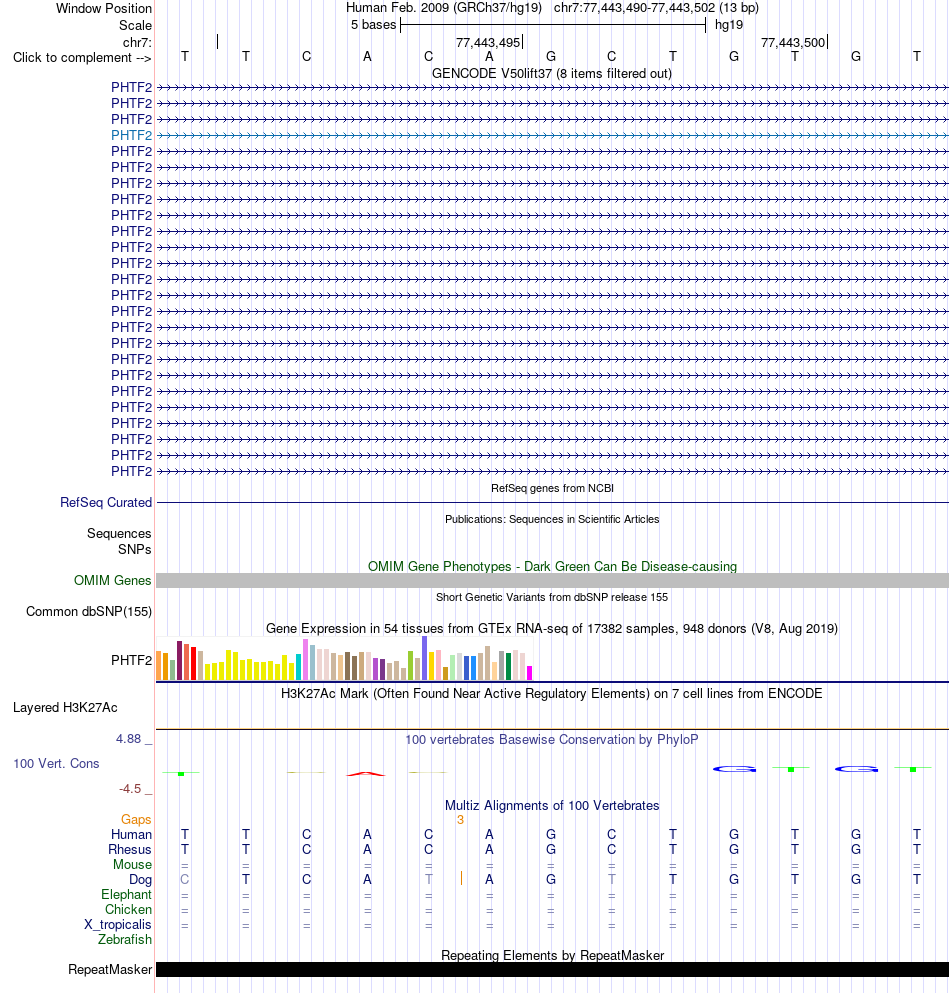Click the 4.88 PhyloP upper scale value
950x993 pixels.
129,738
